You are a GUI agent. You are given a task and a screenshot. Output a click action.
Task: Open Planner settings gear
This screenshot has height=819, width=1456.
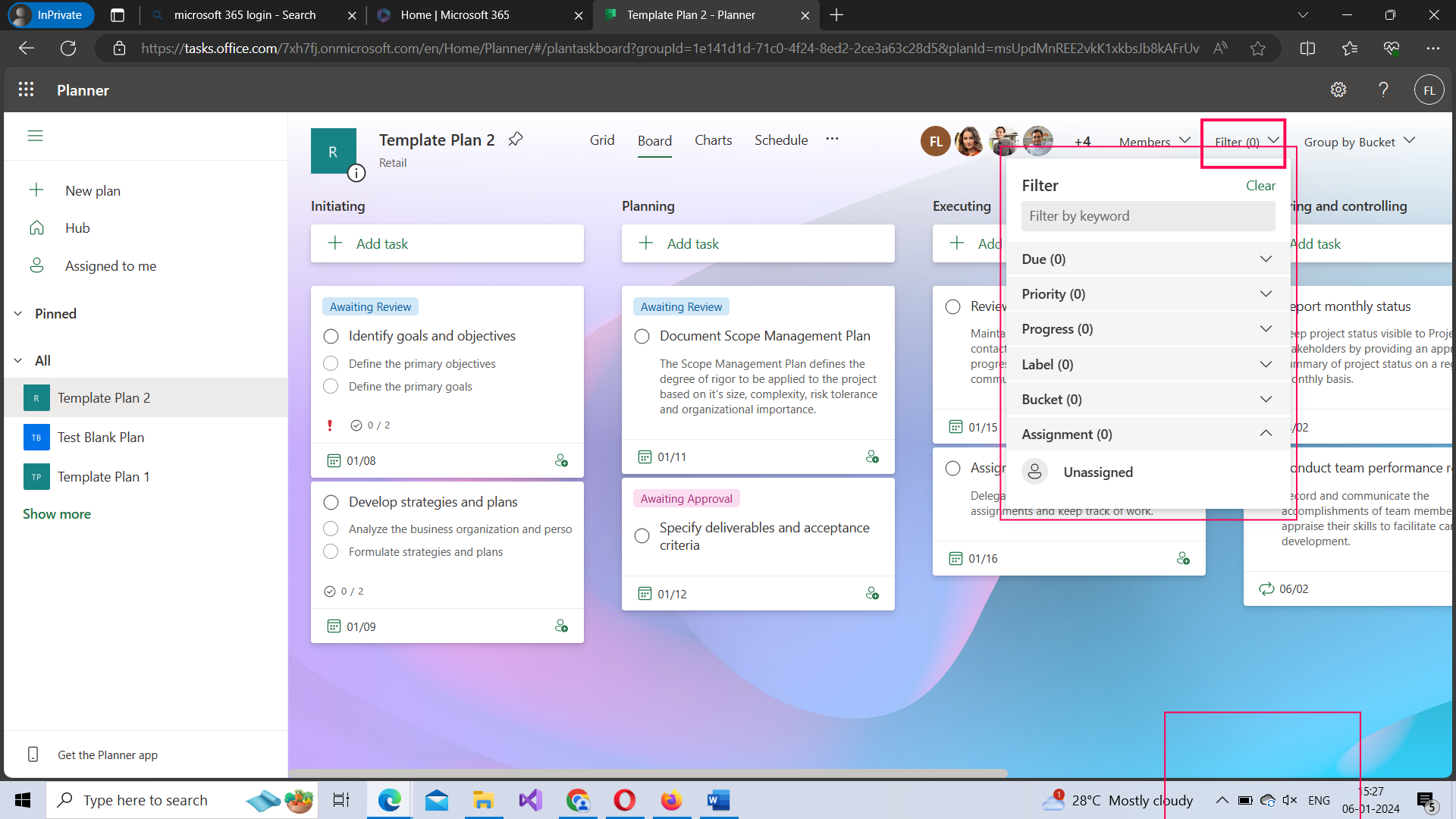pos(1338,89)
